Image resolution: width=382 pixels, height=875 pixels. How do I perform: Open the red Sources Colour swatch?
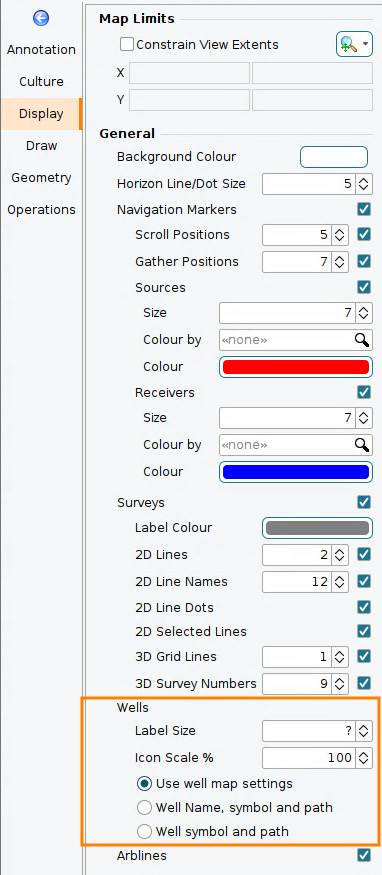[296, 367]
